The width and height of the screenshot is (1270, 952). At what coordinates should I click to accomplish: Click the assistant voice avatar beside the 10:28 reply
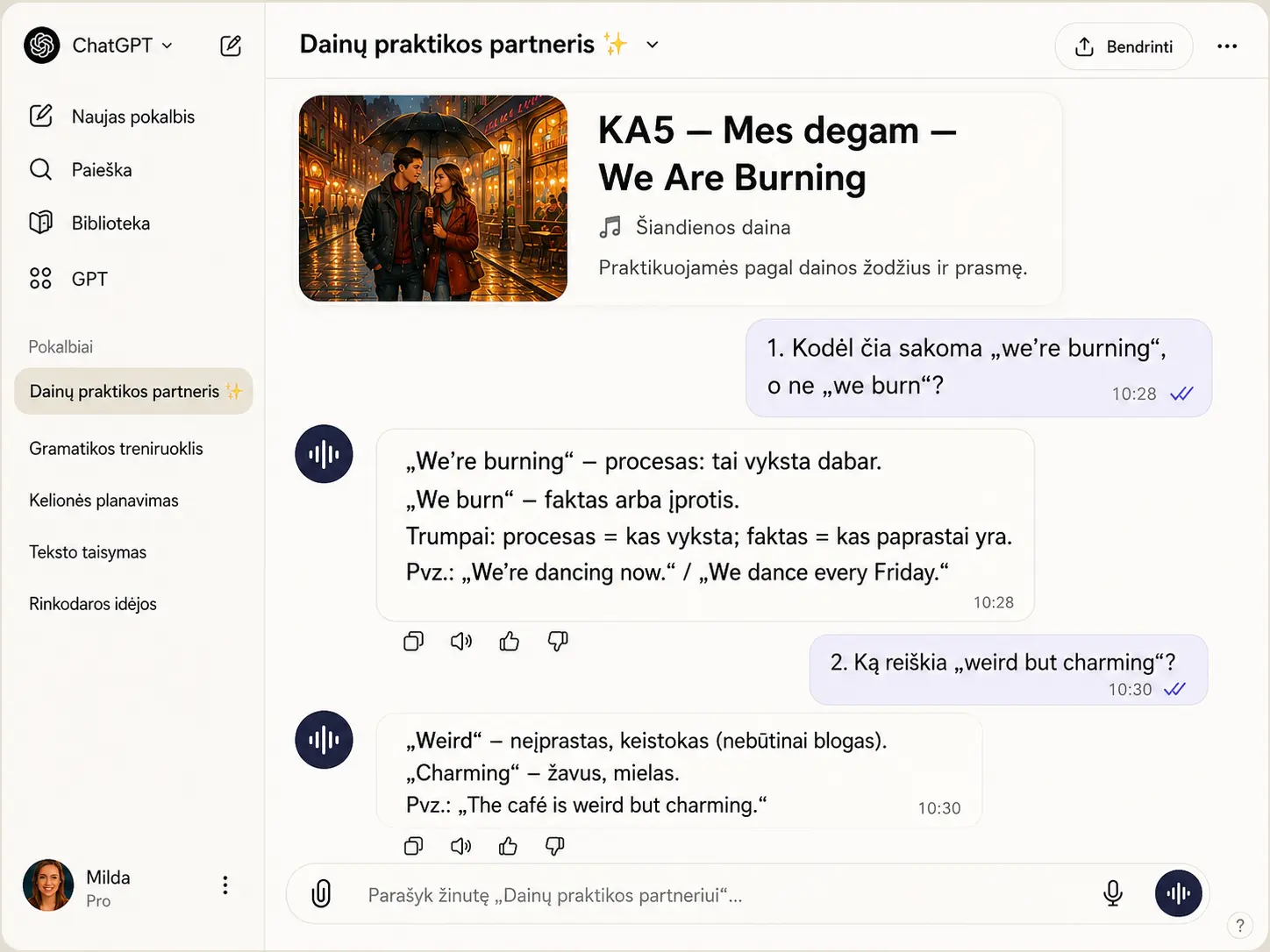[x=324, y=454]
